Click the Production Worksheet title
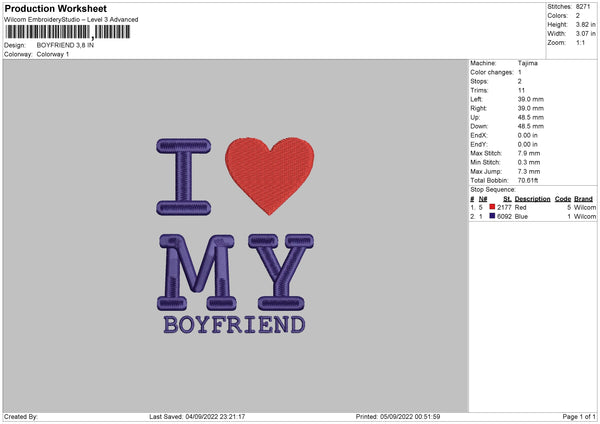Screen dimensions: 600x424 [x=55, y=9]
